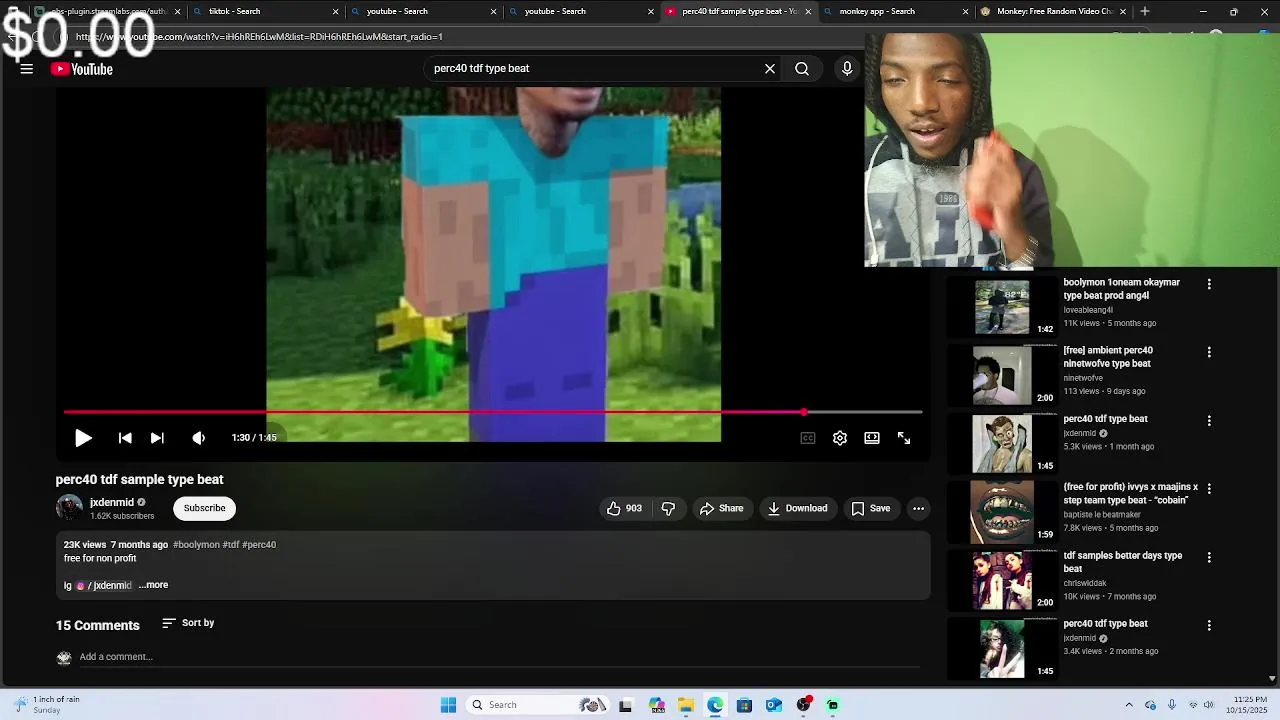Open options for 5.3K views perc40 tdf beat
Image resolution: width=1280 pixels, height=720 pixels.
pos(1209,421)
